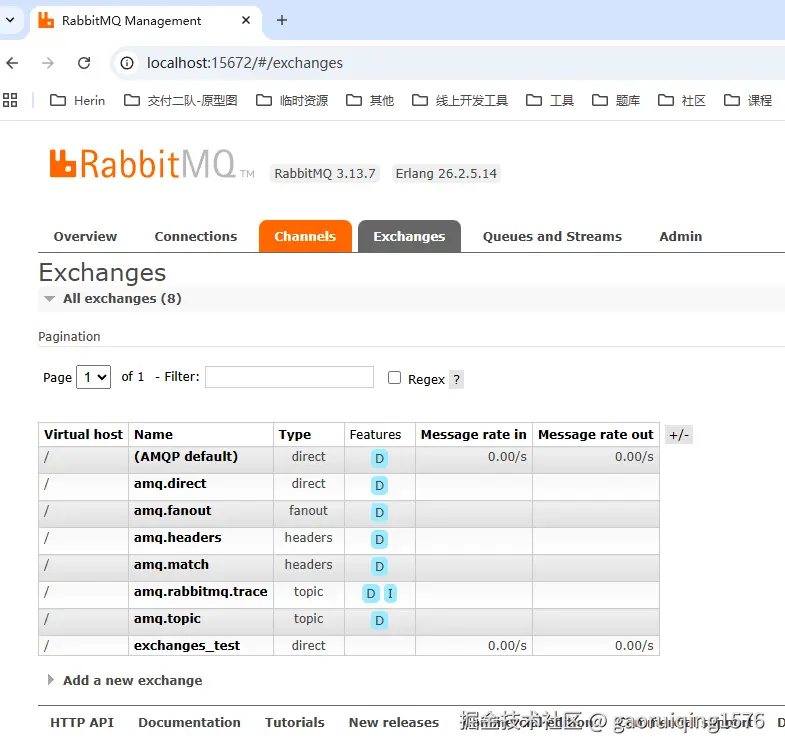This screenshot has height=754, width=785.
Task: Click the D badge on amq.topic row
Action: [379, 620]
